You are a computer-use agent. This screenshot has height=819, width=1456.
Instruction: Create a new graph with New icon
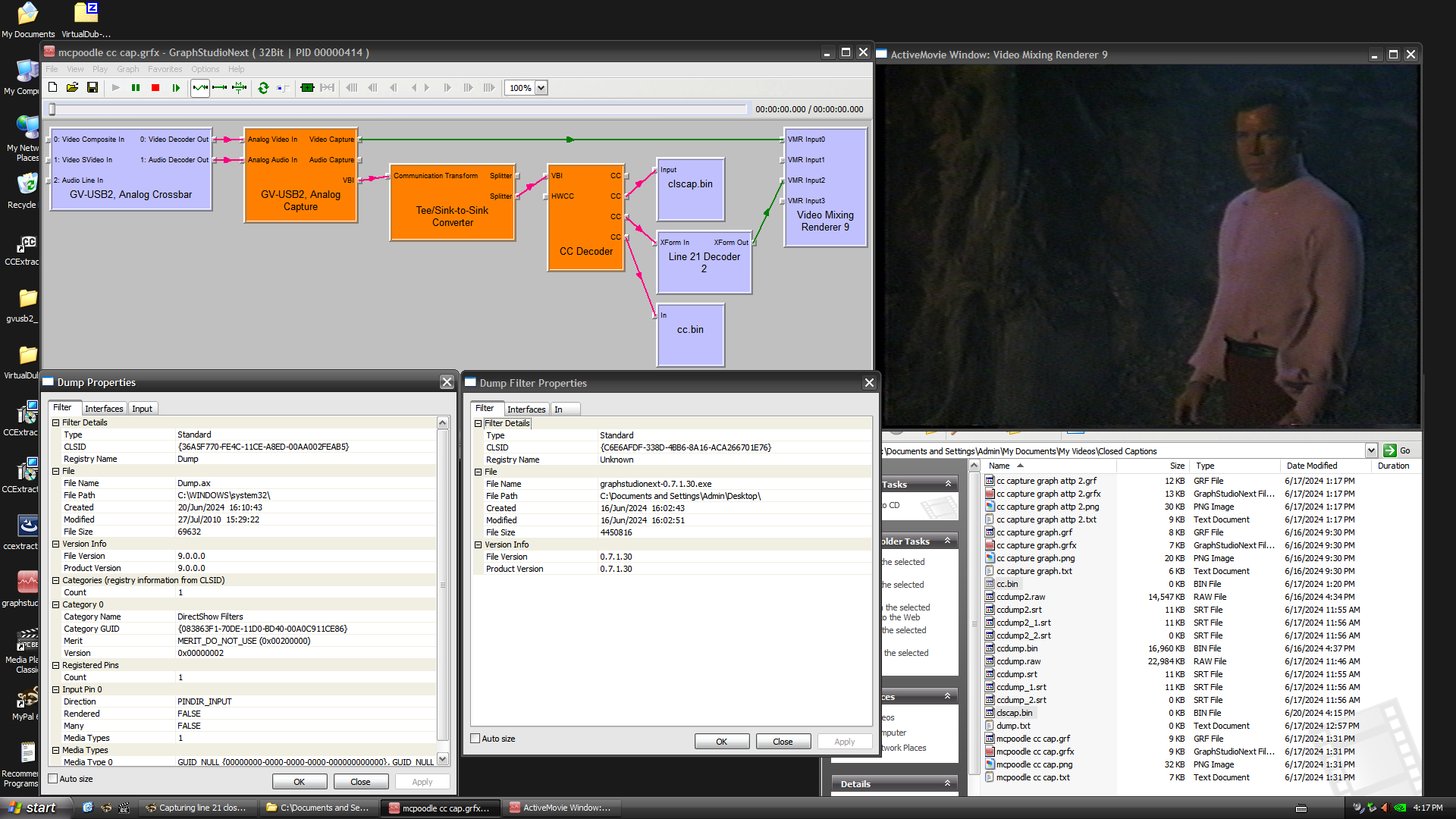coord(52,88)
